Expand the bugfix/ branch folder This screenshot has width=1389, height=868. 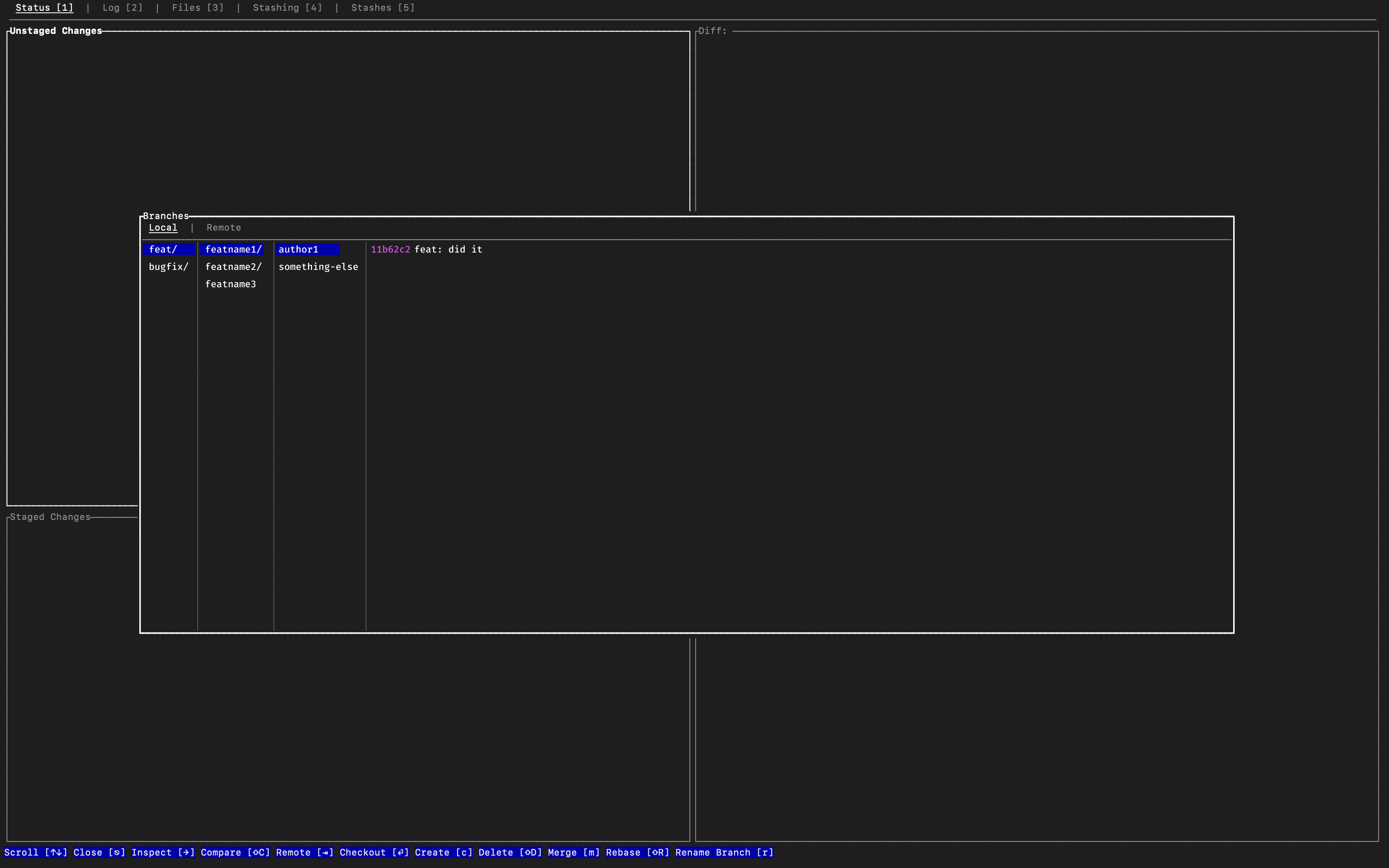(168, 267)
